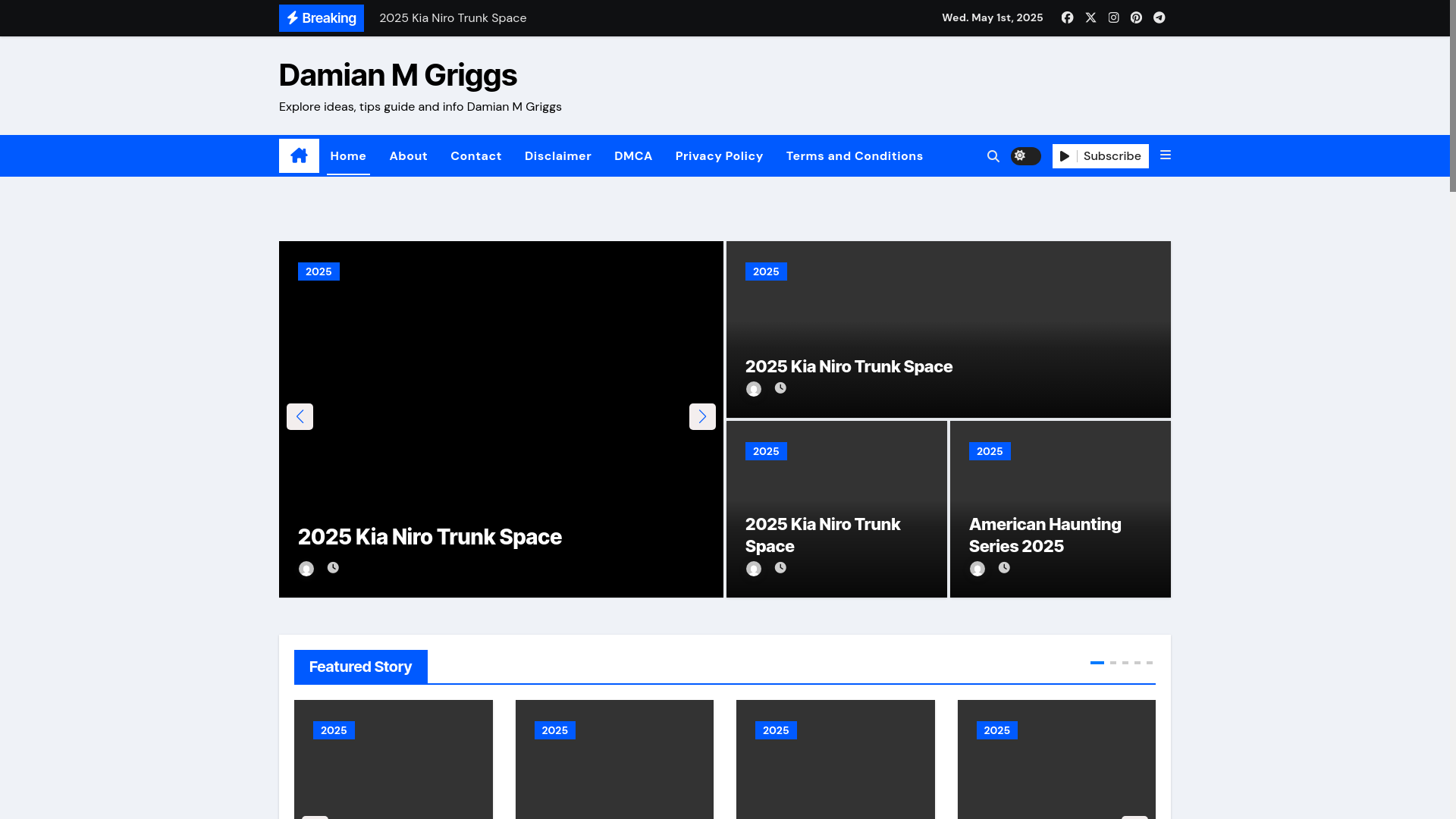Open breaking headline 2025 Kia Niro Trunk Space
Screen dimensions: 1456x819
pyautogui.click(x=453, y=18)
